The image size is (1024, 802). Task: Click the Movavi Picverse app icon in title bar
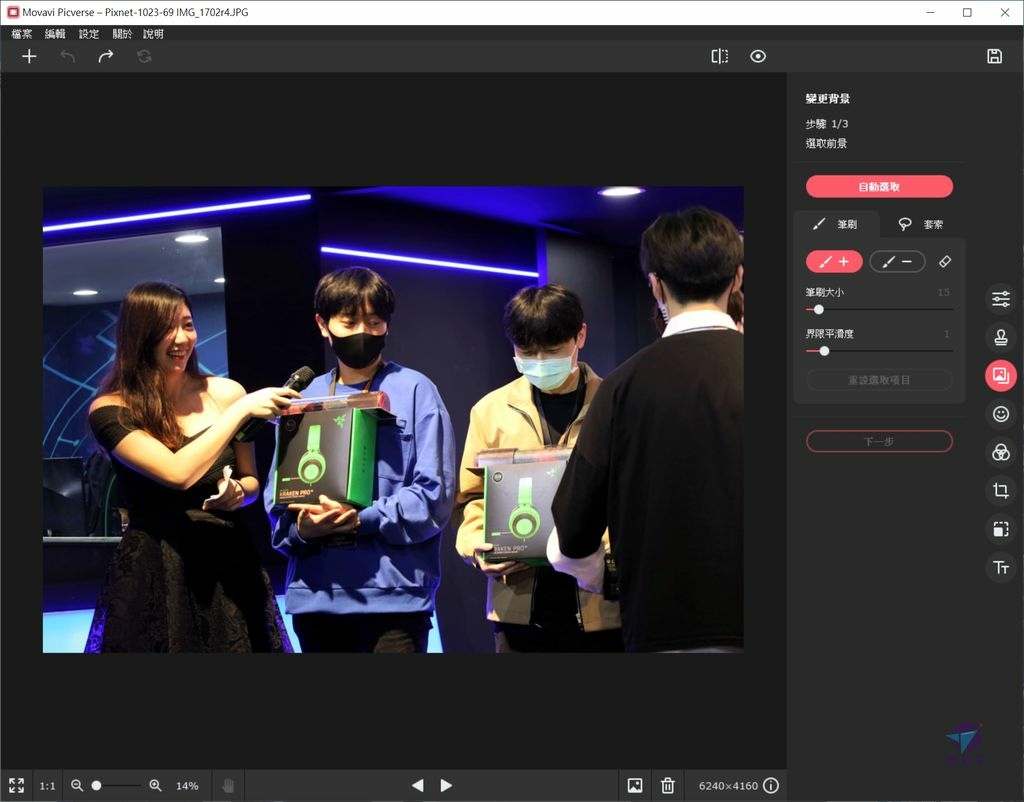pos(13,12)
